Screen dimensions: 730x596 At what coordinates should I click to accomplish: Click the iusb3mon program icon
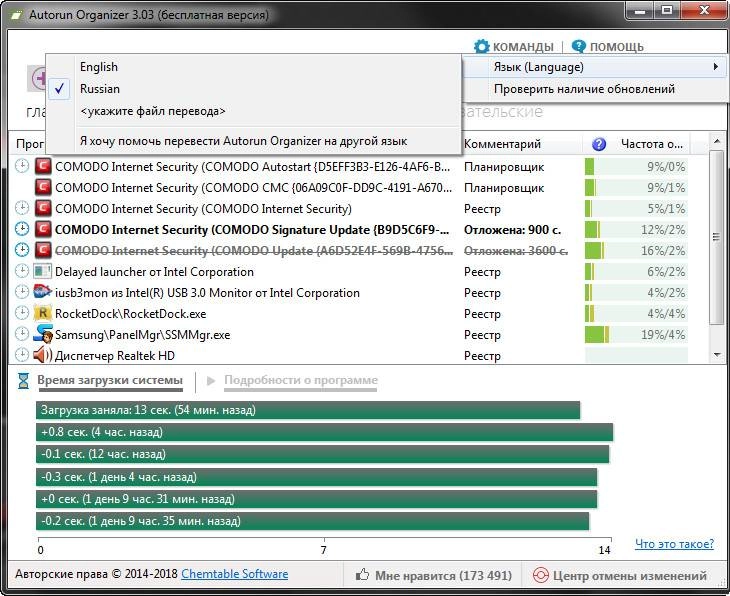tap(42, 292)
